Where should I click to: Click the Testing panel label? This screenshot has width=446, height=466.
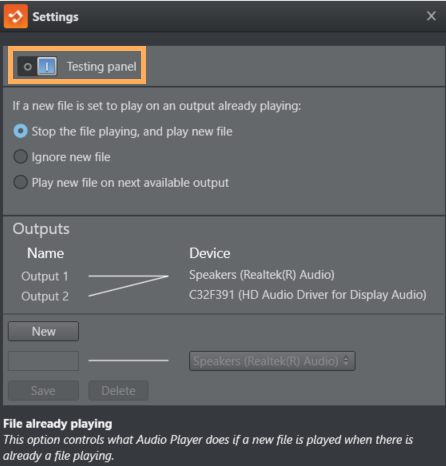click(102, 67)
